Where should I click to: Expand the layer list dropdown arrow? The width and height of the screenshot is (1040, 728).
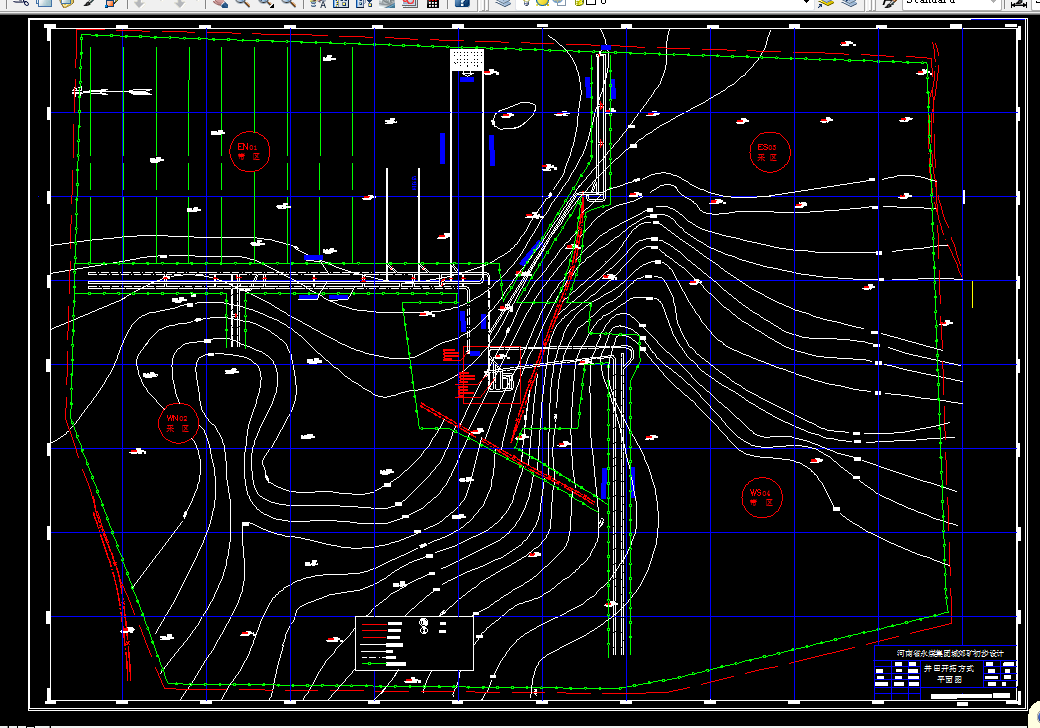(806, 3)
